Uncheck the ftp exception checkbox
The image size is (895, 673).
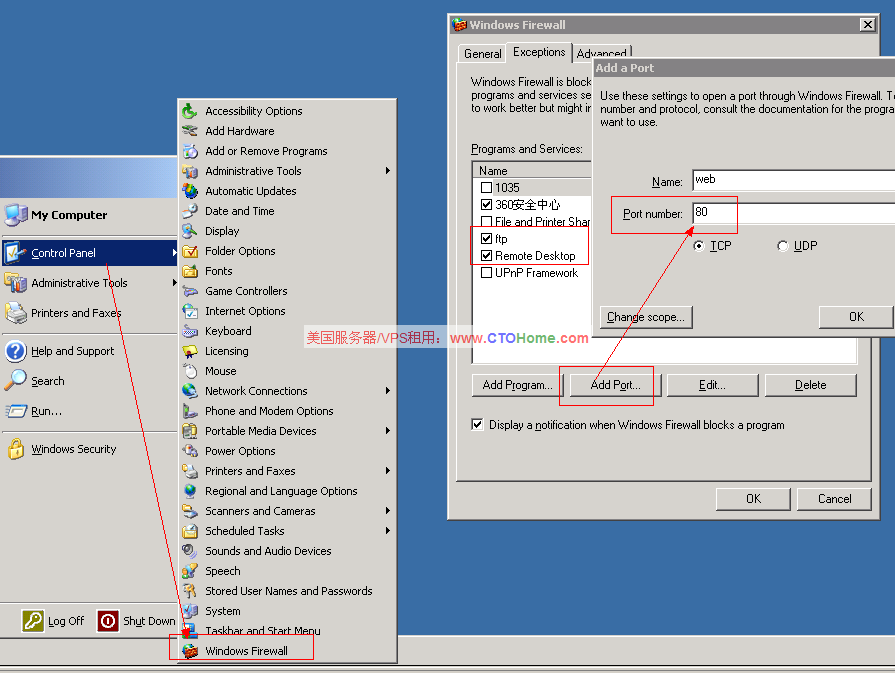click(x=486, y=238)
